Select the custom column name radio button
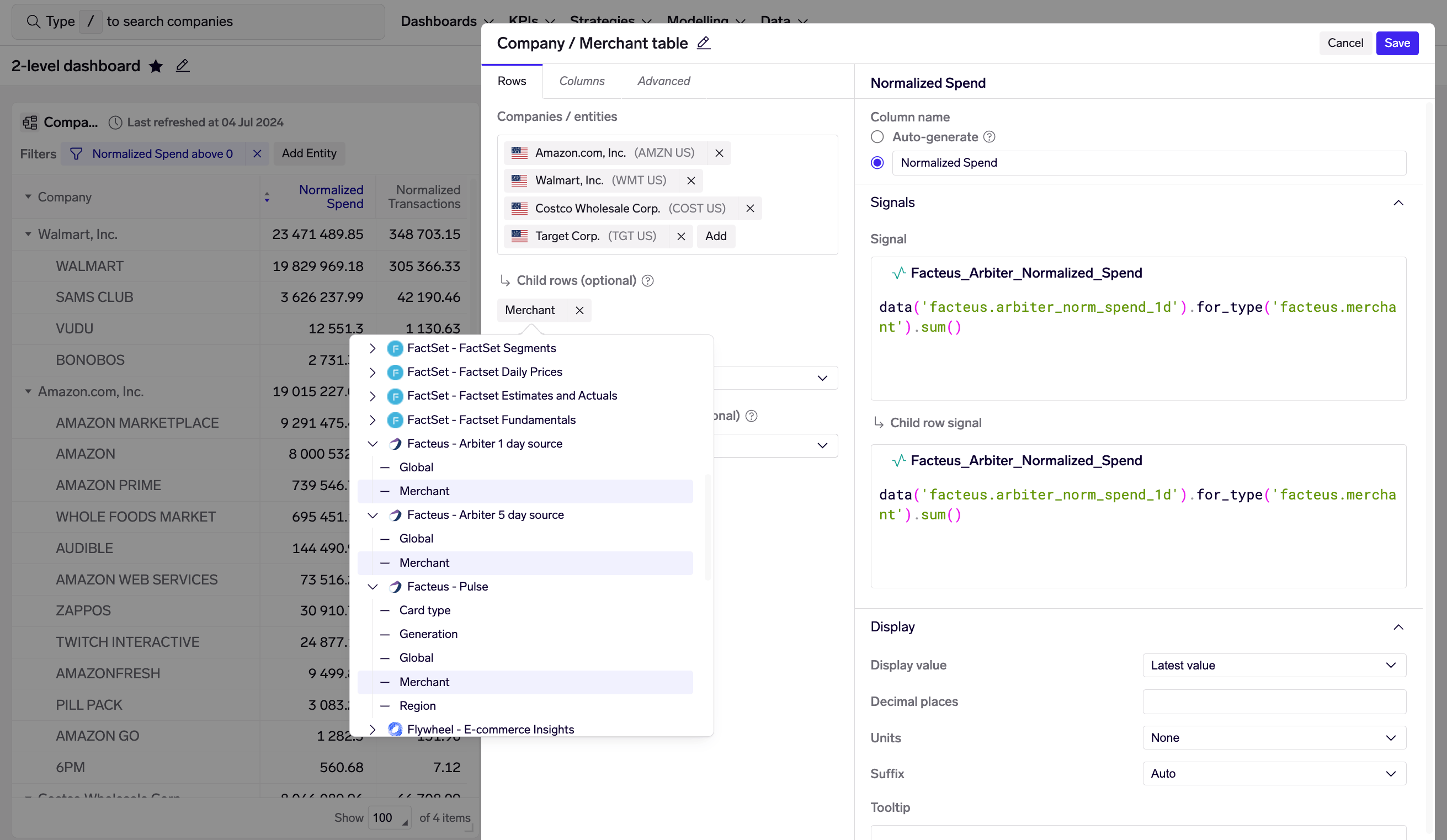The image size is (1447, 840). point(877,162)
